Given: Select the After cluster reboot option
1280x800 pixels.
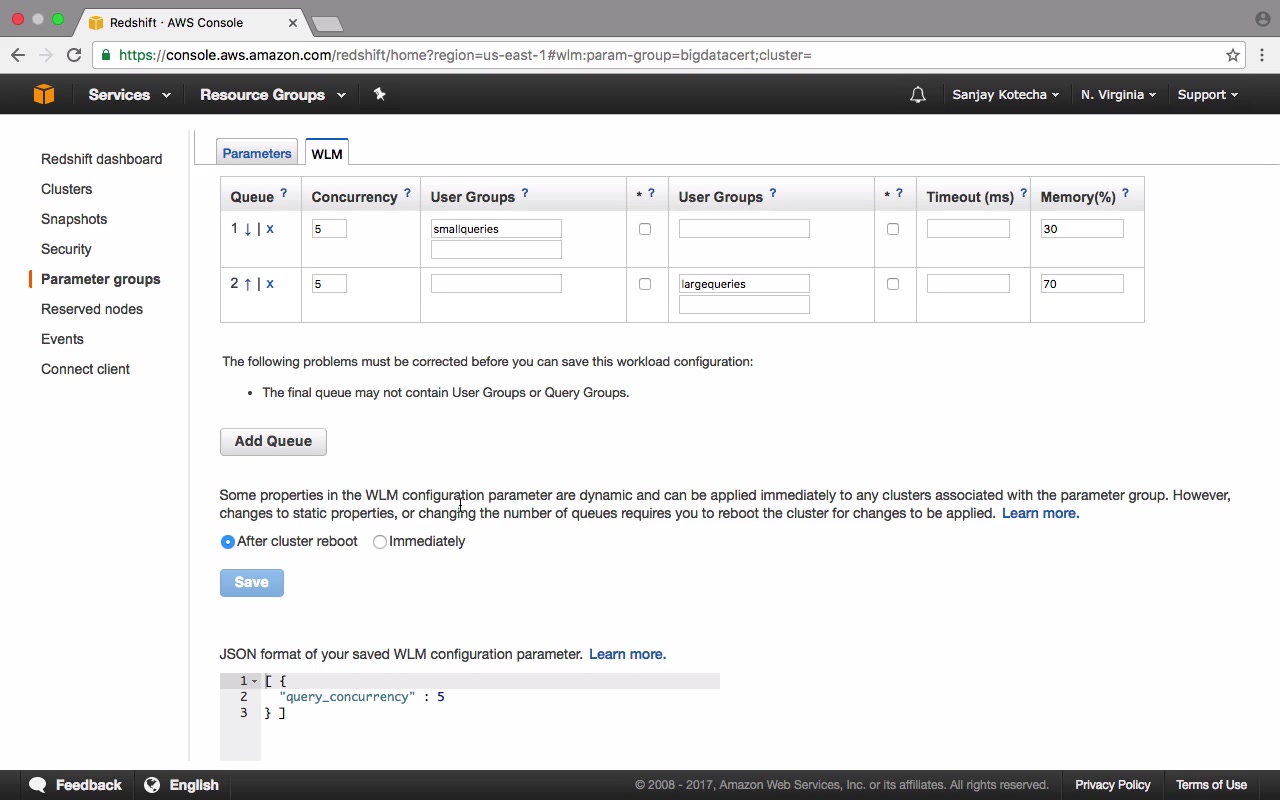Looking at the screenshot, I should coord(228,542).
